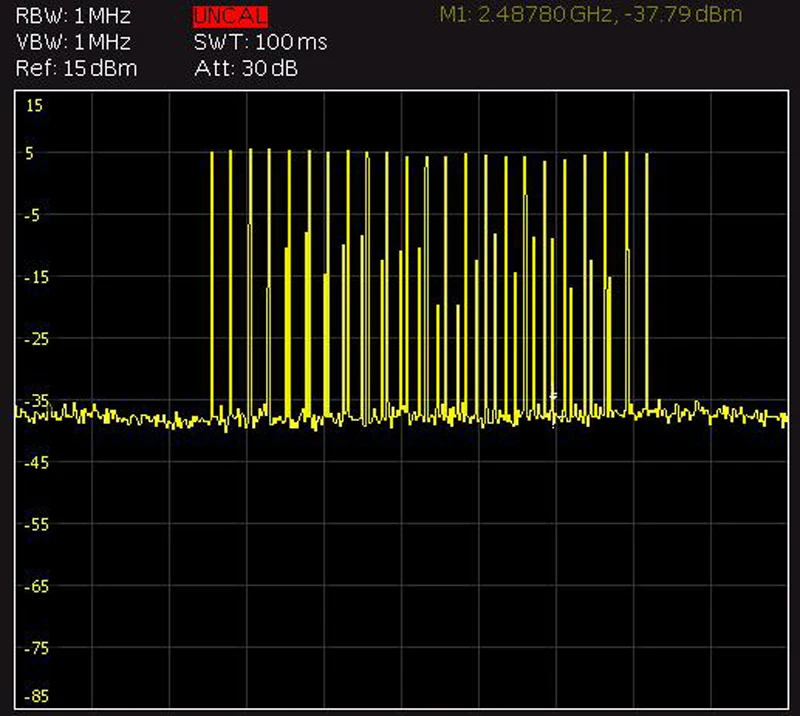The image size is (800, 716).
Task: Click the -45 axis label
Action: point(36,463)
